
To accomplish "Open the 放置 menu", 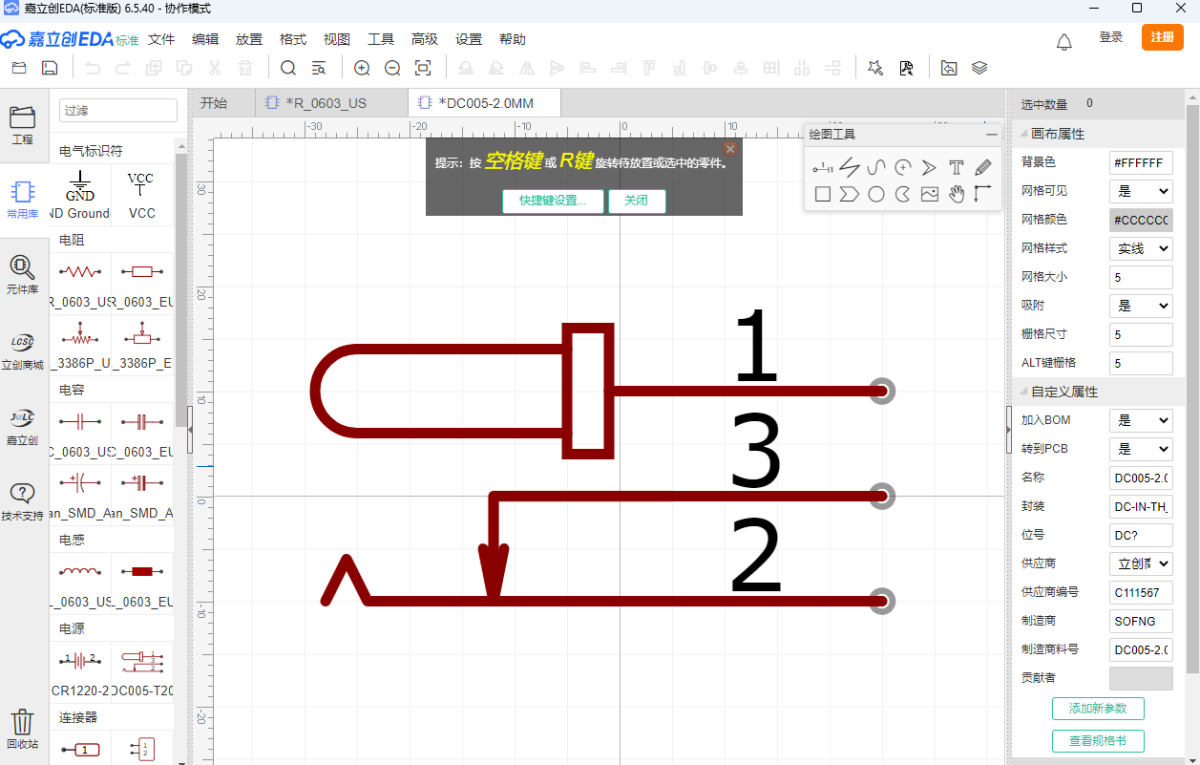I will click(x=249, y=39).
